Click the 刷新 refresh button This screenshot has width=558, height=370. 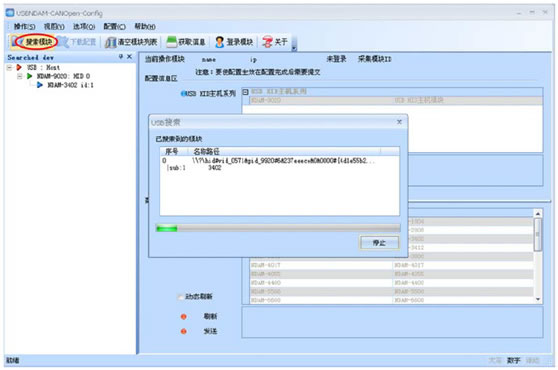(x=210, y=316)
